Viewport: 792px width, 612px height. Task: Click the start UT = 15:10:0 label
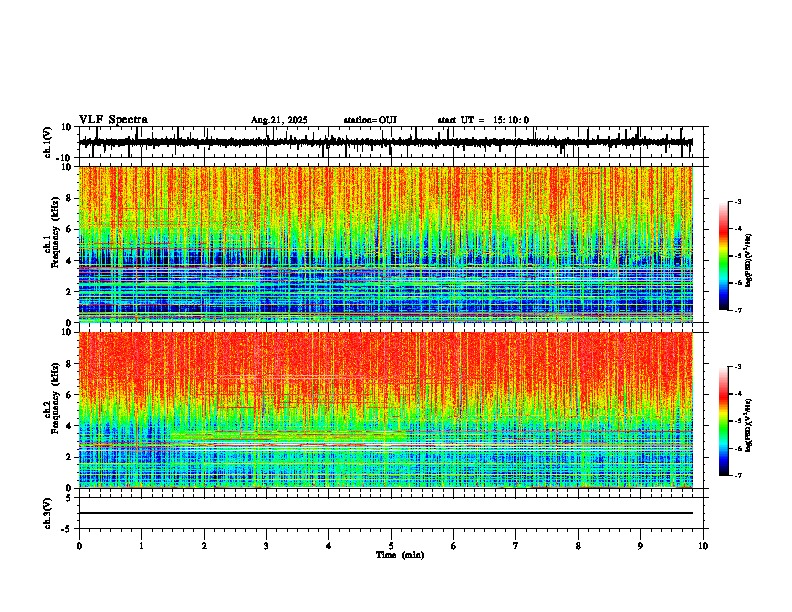483,120
